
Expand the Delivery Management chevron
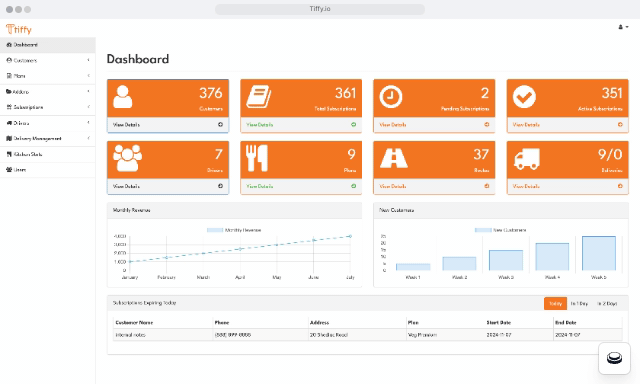pos(89,138)
